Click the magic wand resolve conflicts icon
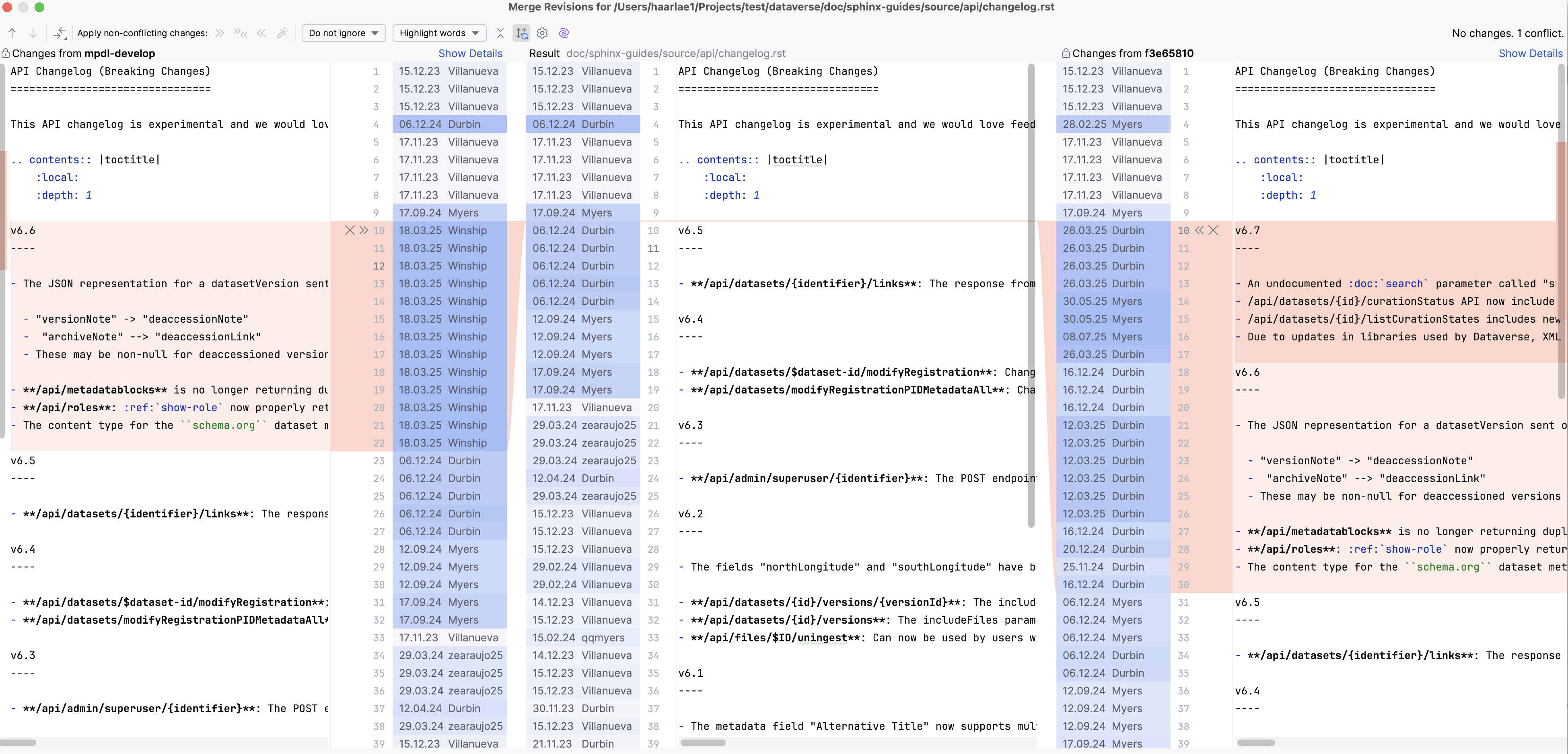Viewport: 1568px width, 754px height. coord(282,33)
